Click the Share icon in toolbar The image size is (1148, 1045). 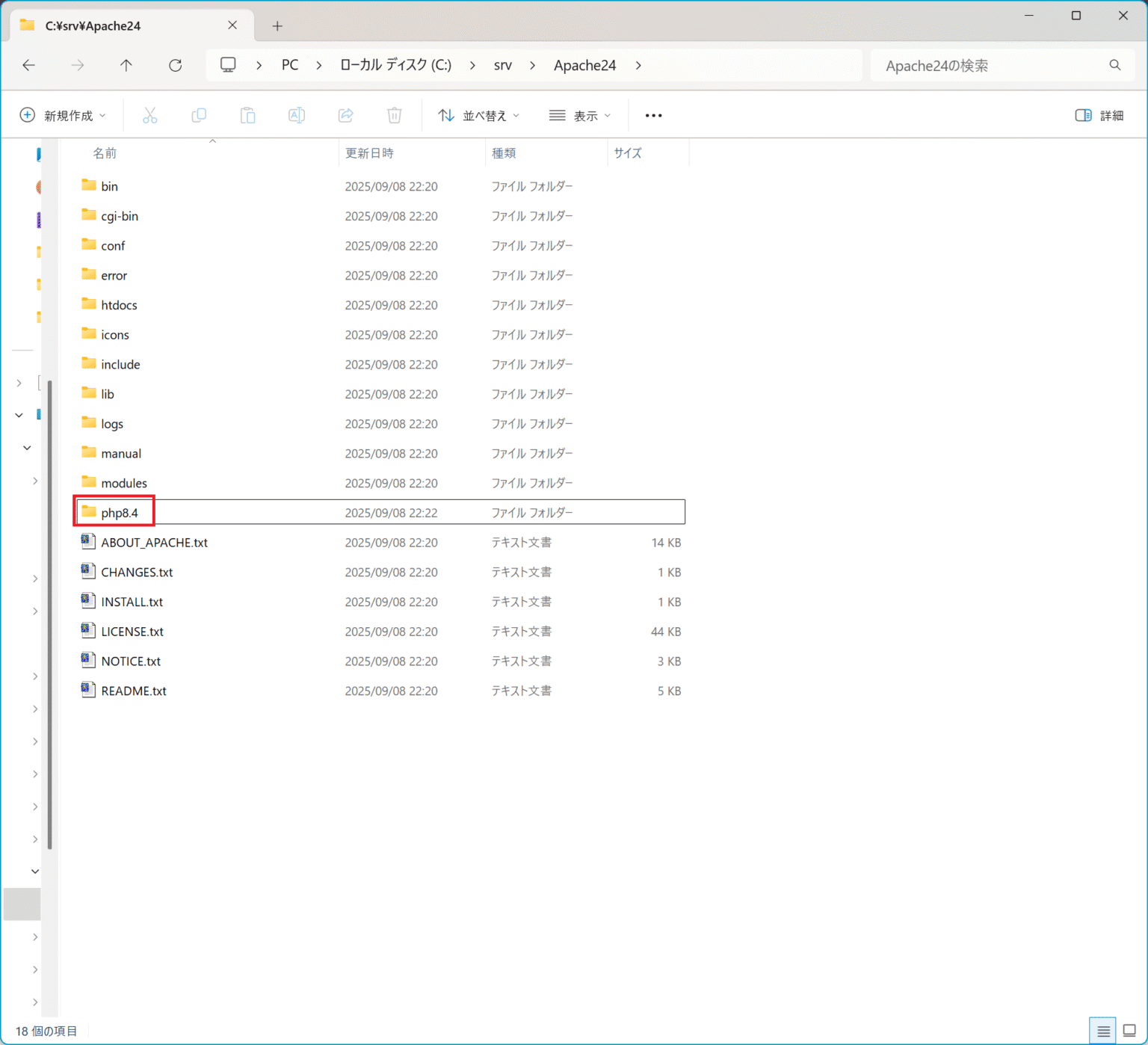pyautogui.click(x=345, y=115)
